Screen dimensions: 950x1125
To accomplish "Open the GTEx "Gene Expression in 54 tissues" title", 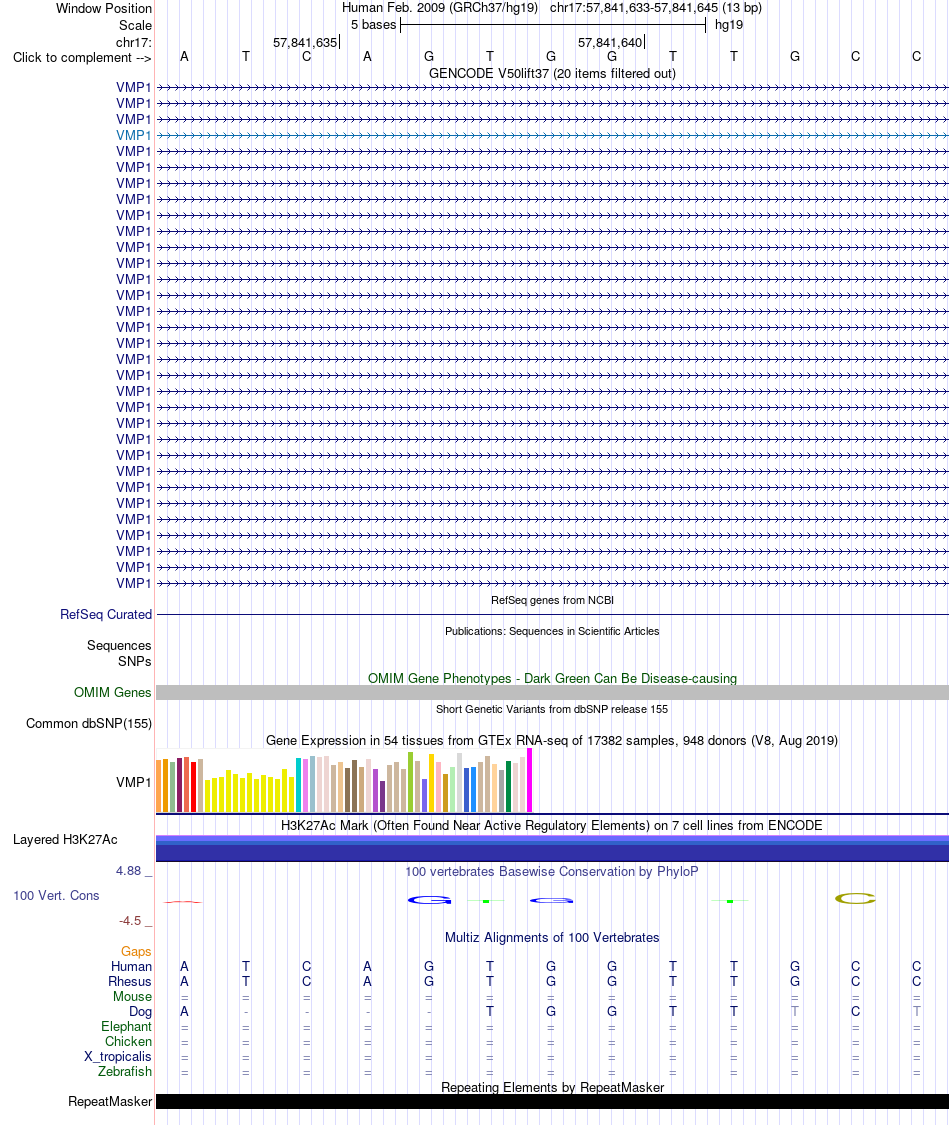I will pos(552,740).
